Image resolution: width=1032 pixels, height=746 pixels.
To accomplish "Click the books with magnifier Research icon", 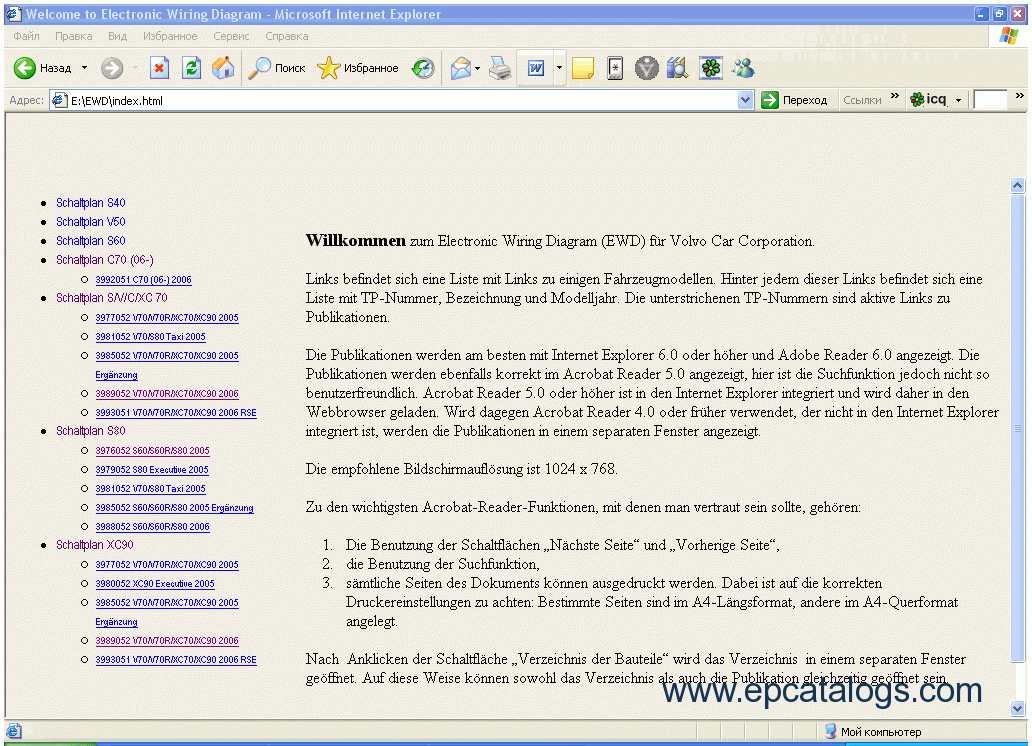I will tap(677, 68).
